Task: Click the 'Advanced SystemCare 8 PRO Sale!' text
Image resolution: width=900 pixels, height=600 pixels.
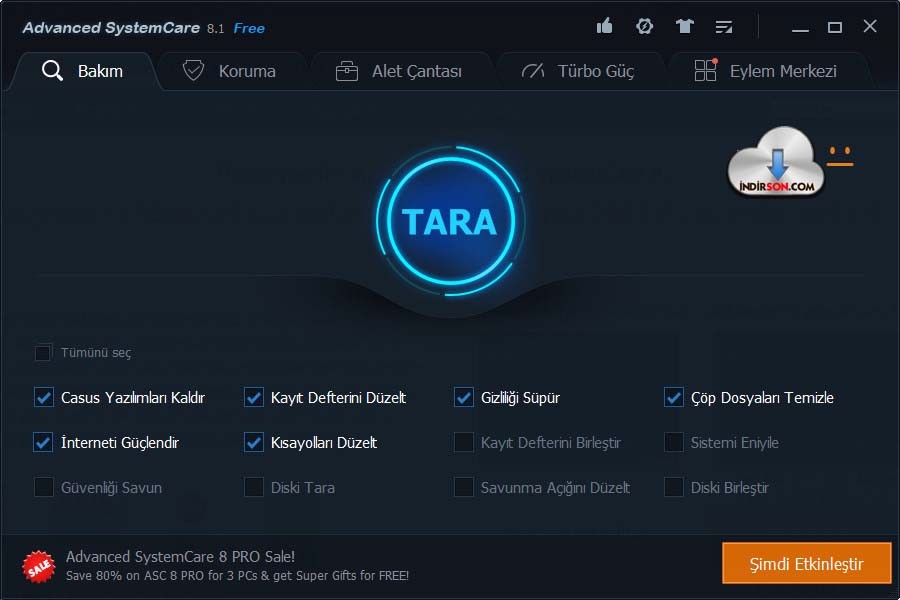Action: click(x=180, y=556)
